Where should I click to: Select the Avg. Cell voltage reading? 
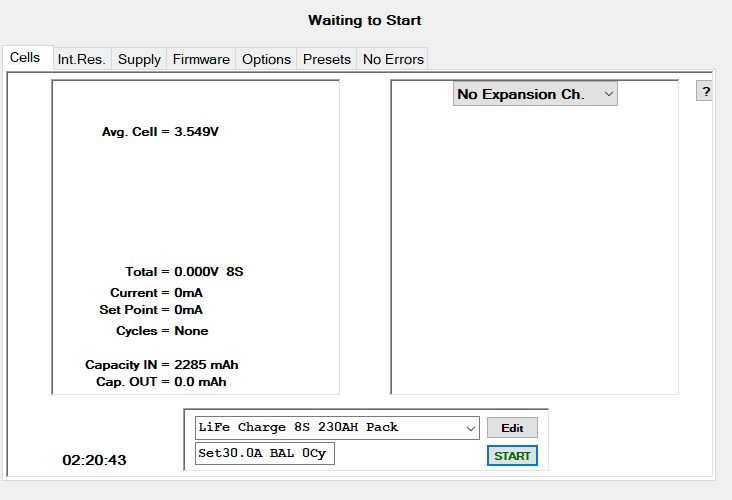[x=160, y=132]
